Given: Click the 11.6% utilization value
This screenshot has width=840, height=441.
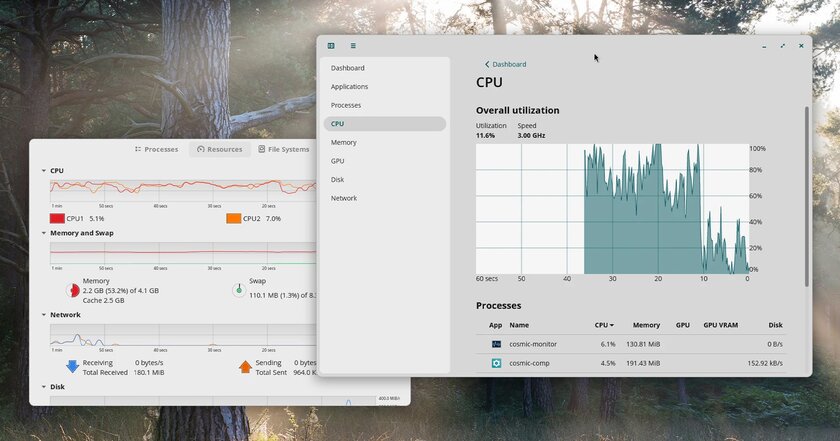Looking at the screenshot, I should (485, 136).
